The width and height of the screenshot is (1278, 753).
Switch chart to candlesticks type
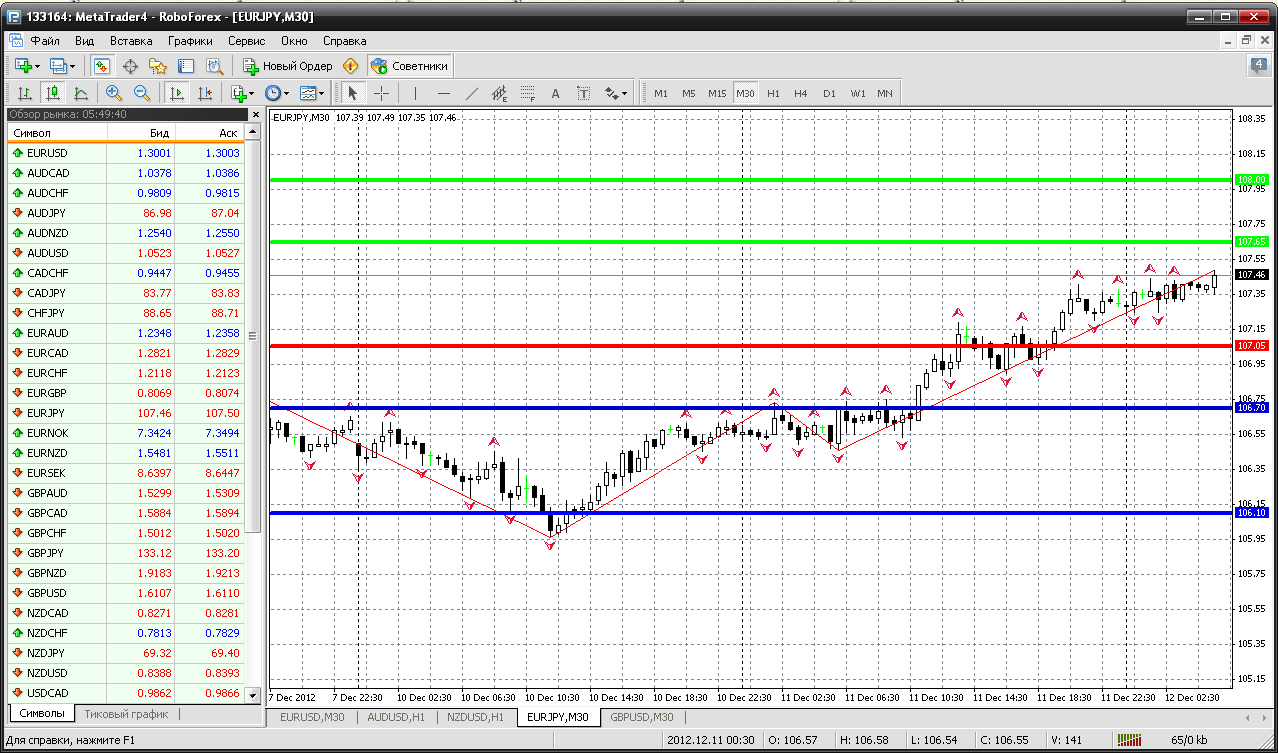point(53,93)
